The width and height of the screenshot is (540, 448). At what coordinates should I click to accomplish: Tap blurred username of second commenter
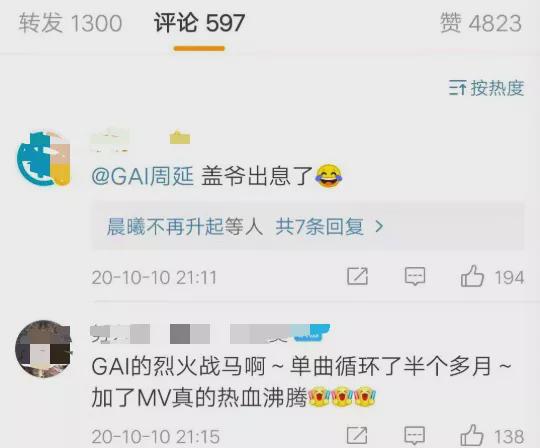click(x=120, y=334)
